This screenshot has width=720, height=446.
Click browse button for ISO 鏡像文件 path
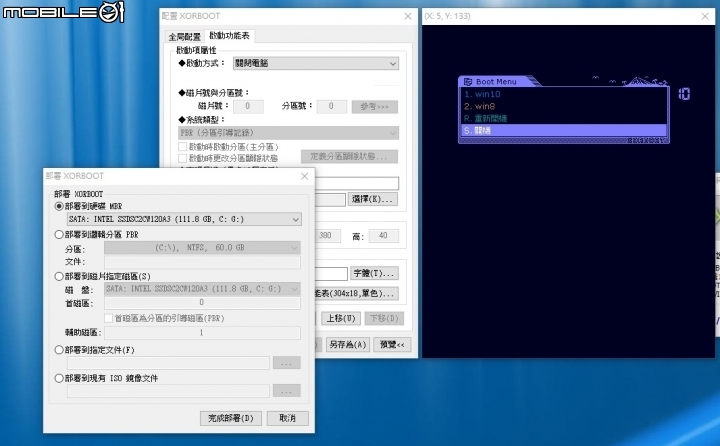[287, 391]
